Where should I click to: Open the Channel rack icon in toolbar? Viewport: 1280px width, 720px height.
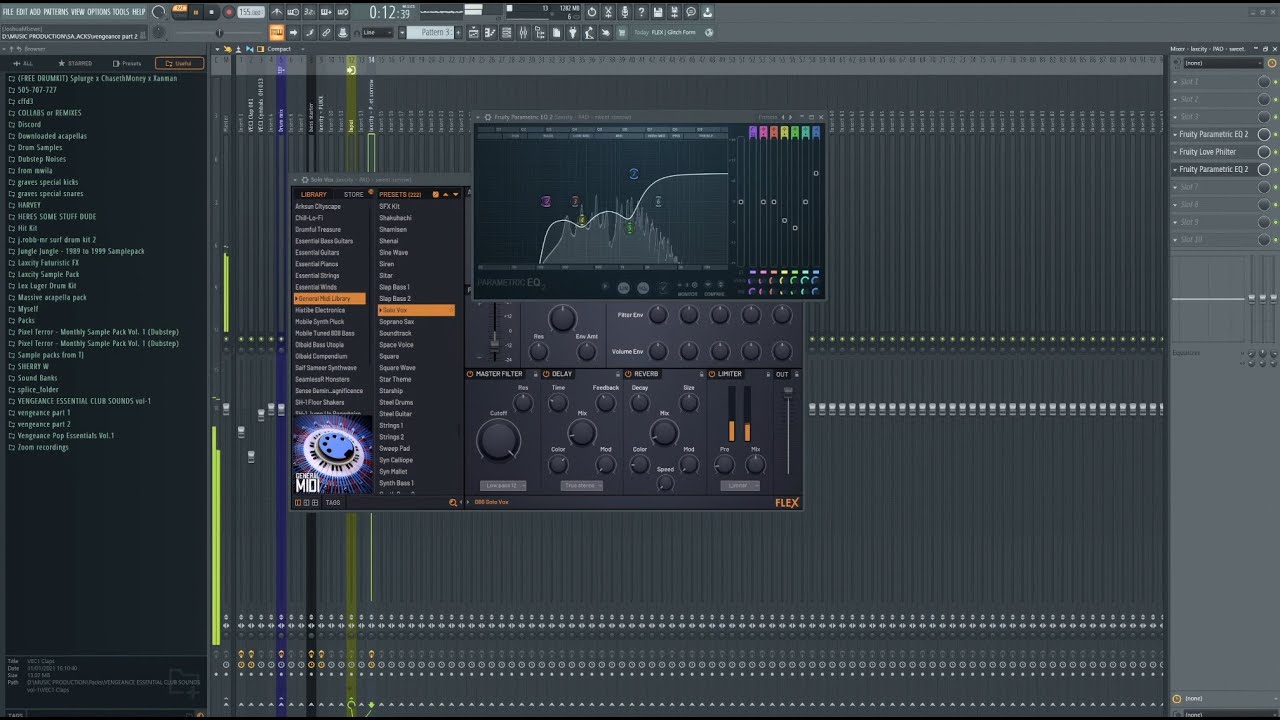click(506, 32)
